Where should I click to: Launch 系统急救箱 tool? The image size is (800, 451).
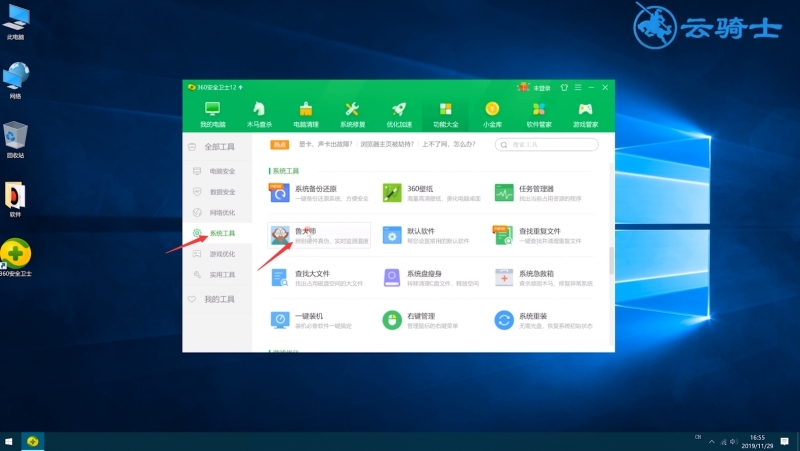(543, 278)
